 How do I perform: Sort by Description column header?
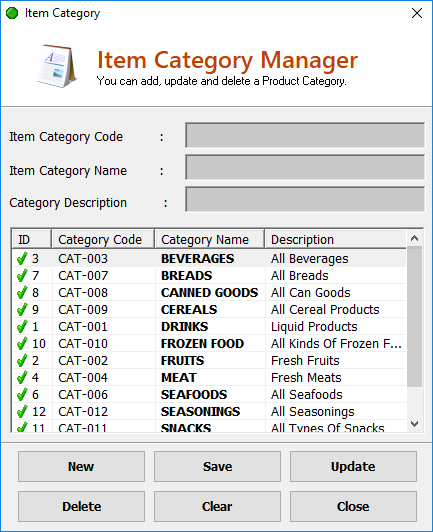[x=335, y=240]
